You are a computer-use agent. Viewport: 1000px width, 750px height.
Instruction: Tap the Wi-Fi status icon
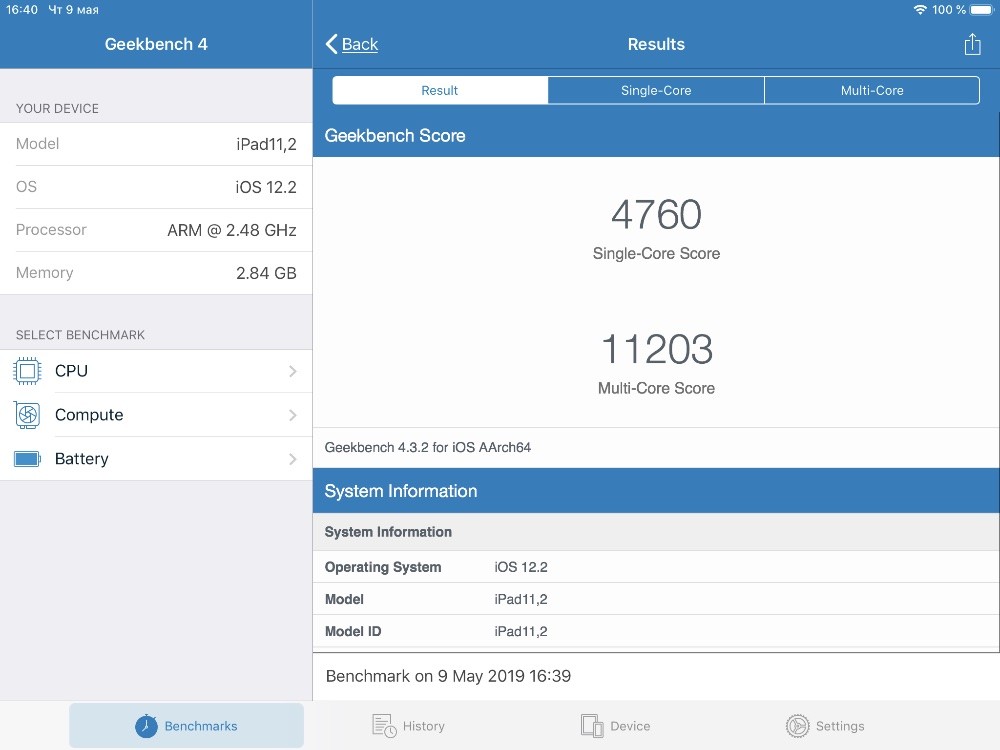(x=919, y=10)
